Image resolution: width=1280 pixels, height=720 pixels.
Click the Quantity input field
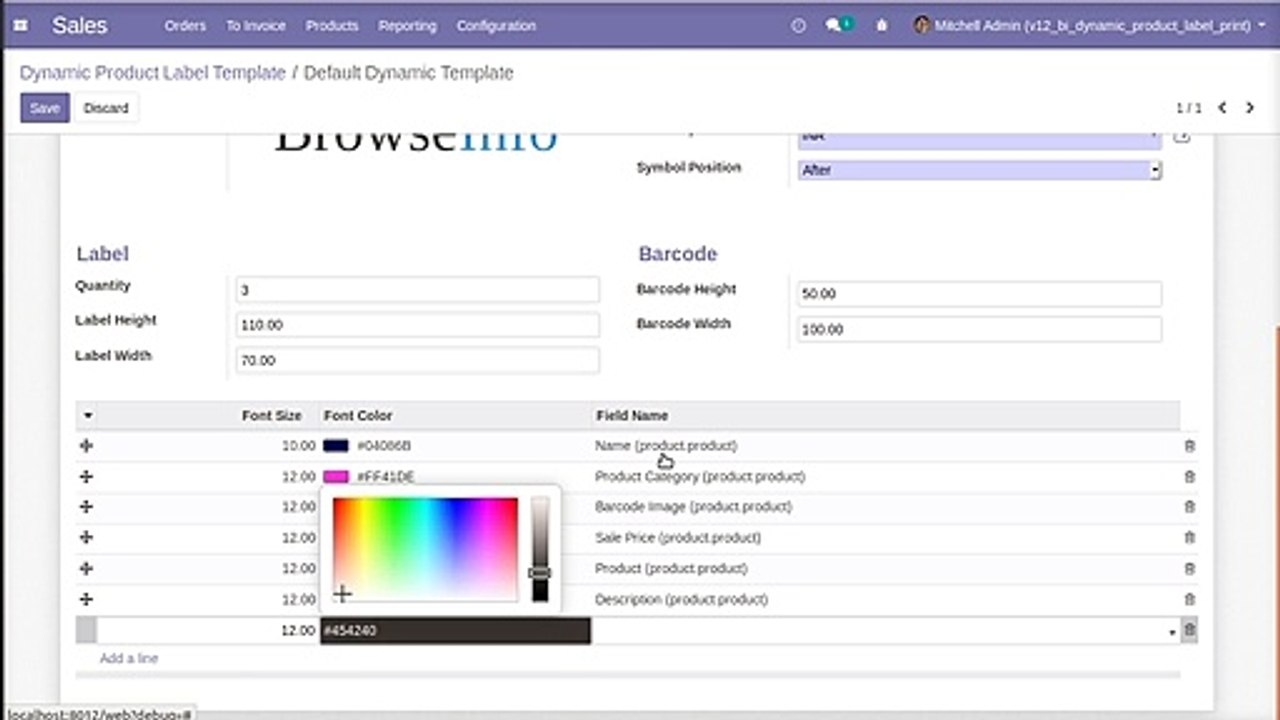pyautogui.click(x=418, y=290)
